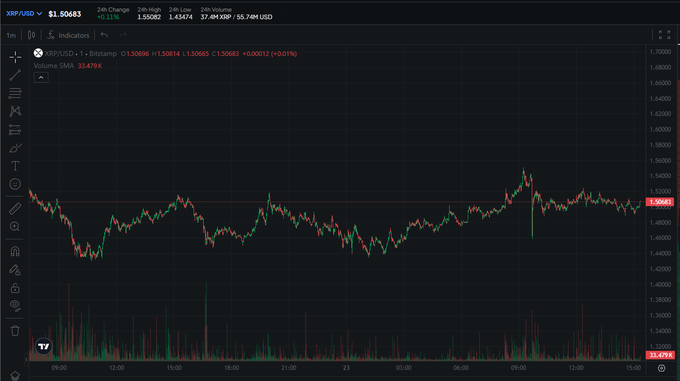Click the 24h Low 1.43474 value
Viewport: 680px width, 381px height.
coord(180,17)
